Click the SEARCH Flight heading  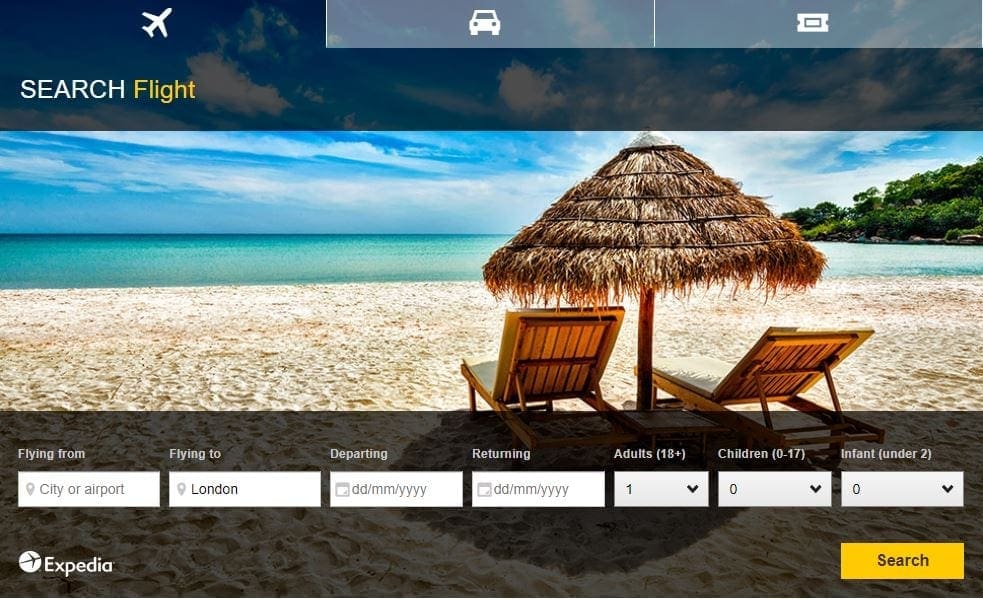(x=108, y=90)
